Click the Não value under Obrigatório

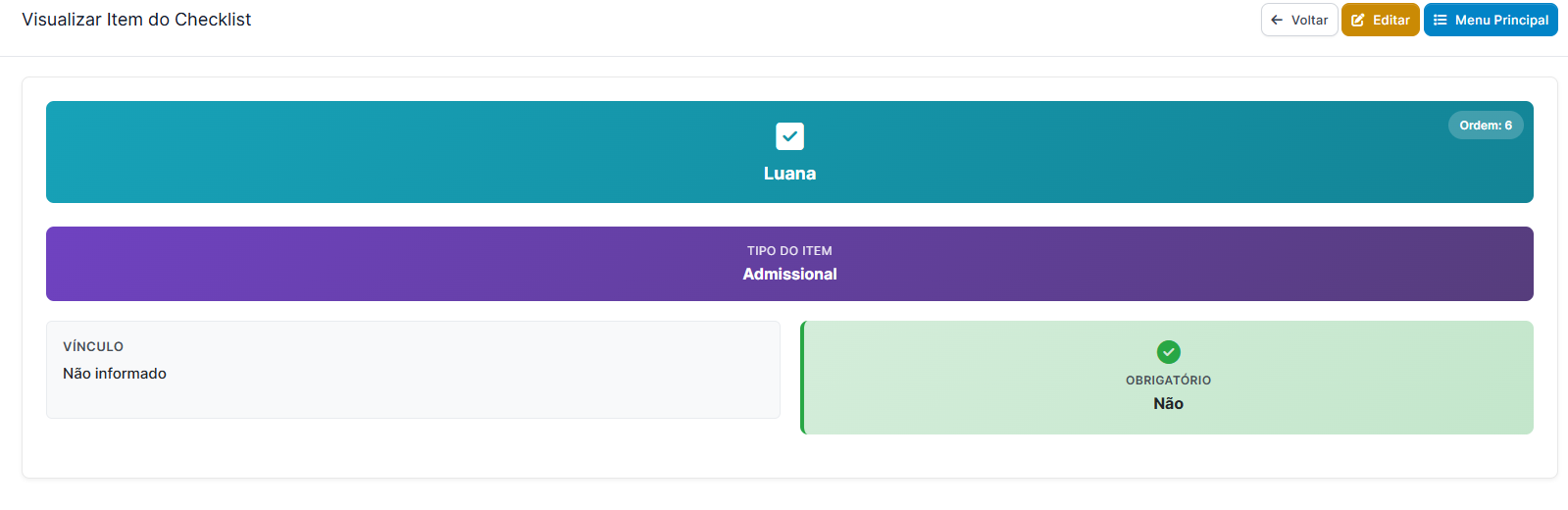pos(1168,404)
